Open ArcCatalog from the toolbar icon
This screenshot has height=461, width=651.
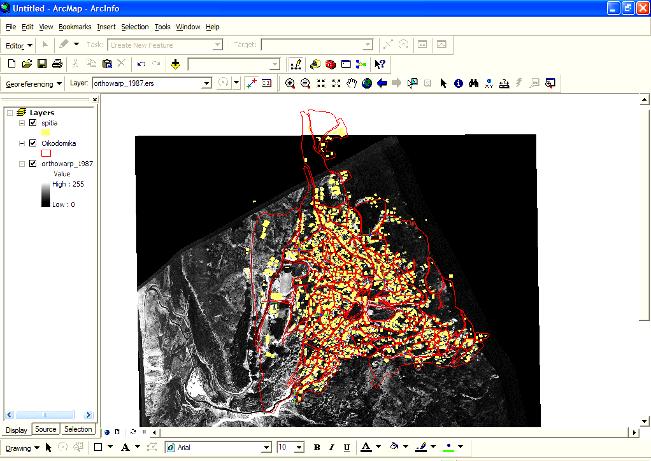tap(315, 64)
